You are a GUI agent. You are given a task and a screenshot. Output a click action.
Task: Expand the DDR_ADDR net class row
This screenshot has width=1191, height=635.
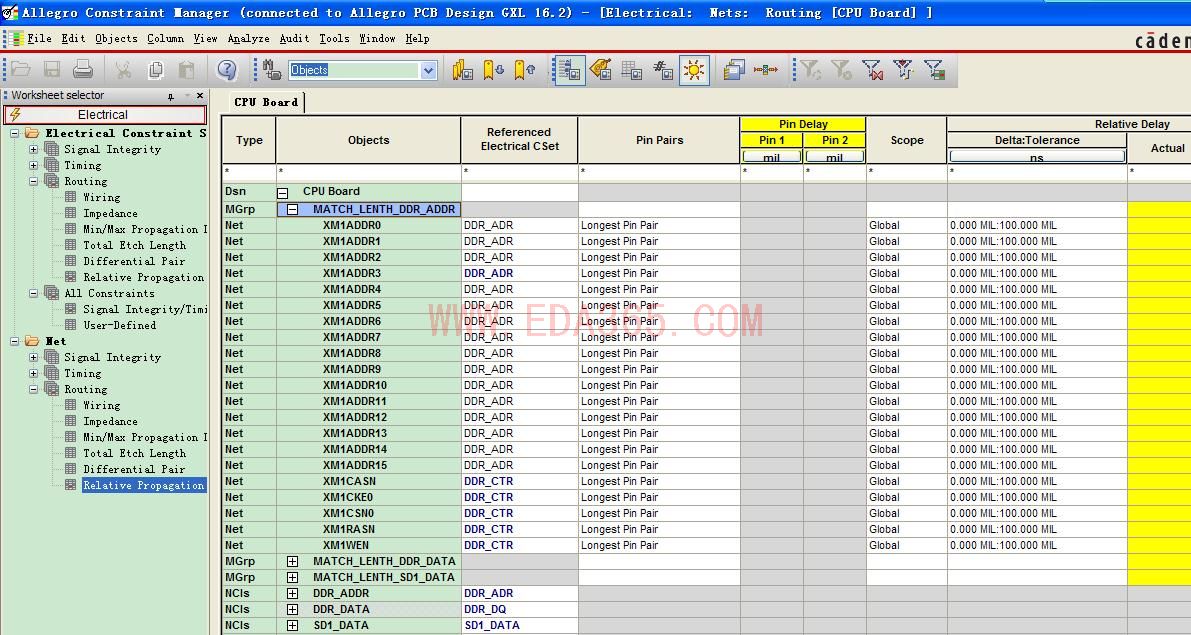tap(292, 593)
